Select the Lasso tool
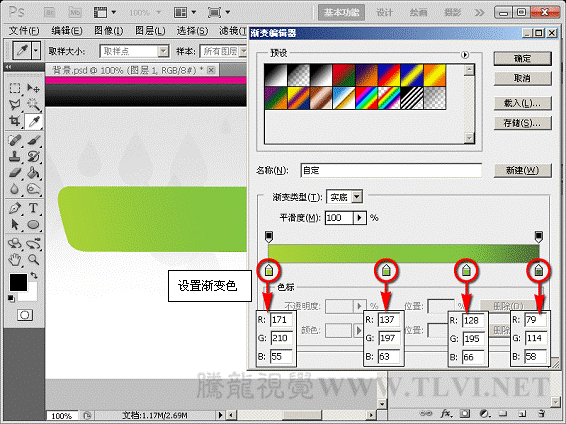The width and height of the screenshot is (566, 424). click(15, 105)
